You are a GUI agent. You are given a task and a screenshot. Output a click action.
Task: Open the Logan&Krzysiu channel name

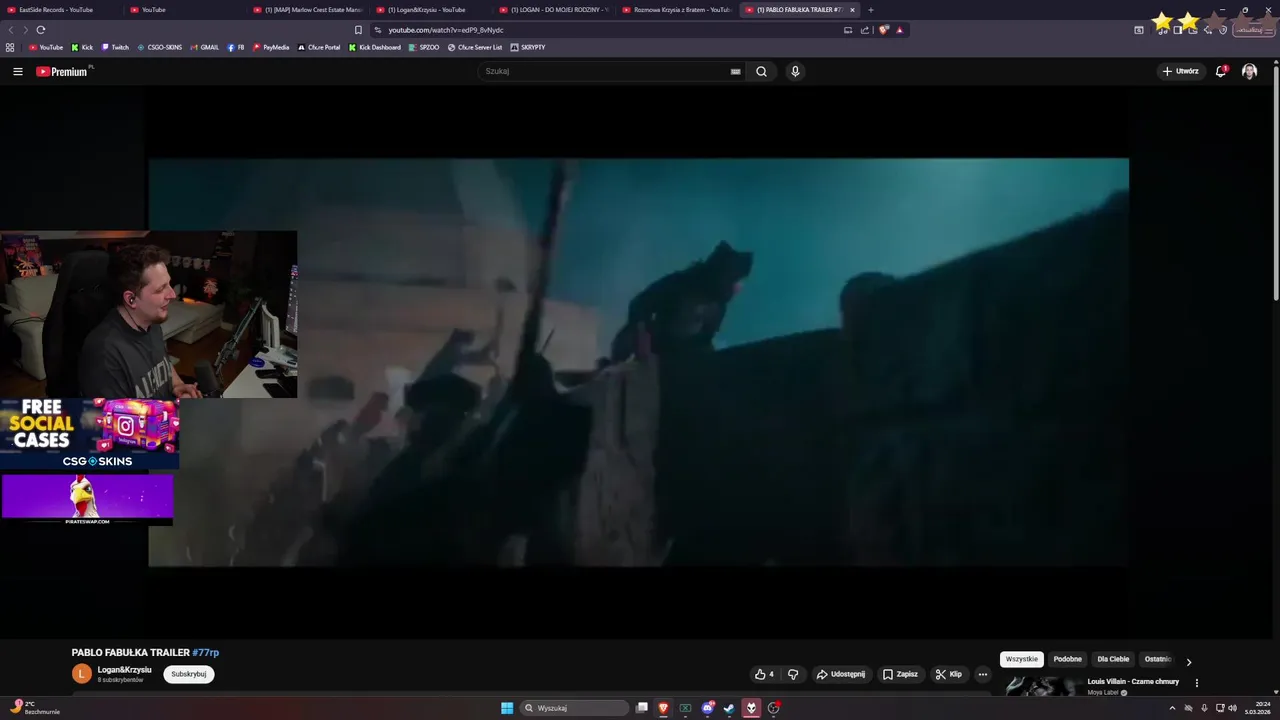(124, 670)
